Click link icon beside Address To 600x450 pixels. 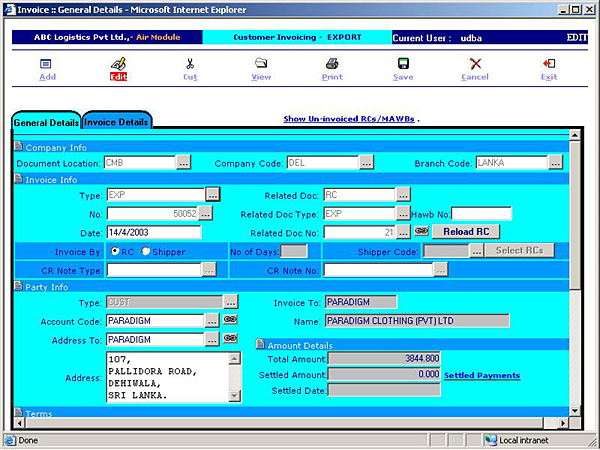point(230,338)
